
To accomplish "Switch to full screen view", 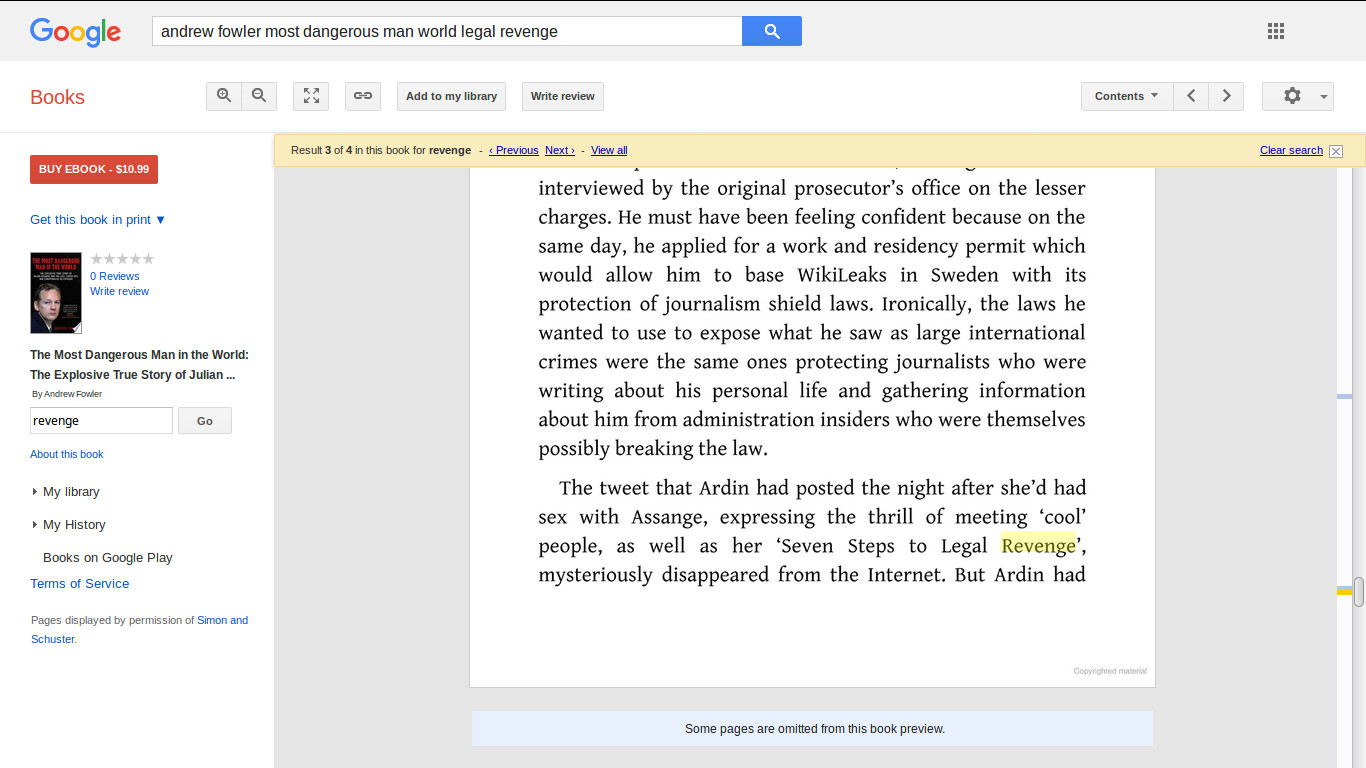I will 311,96.
